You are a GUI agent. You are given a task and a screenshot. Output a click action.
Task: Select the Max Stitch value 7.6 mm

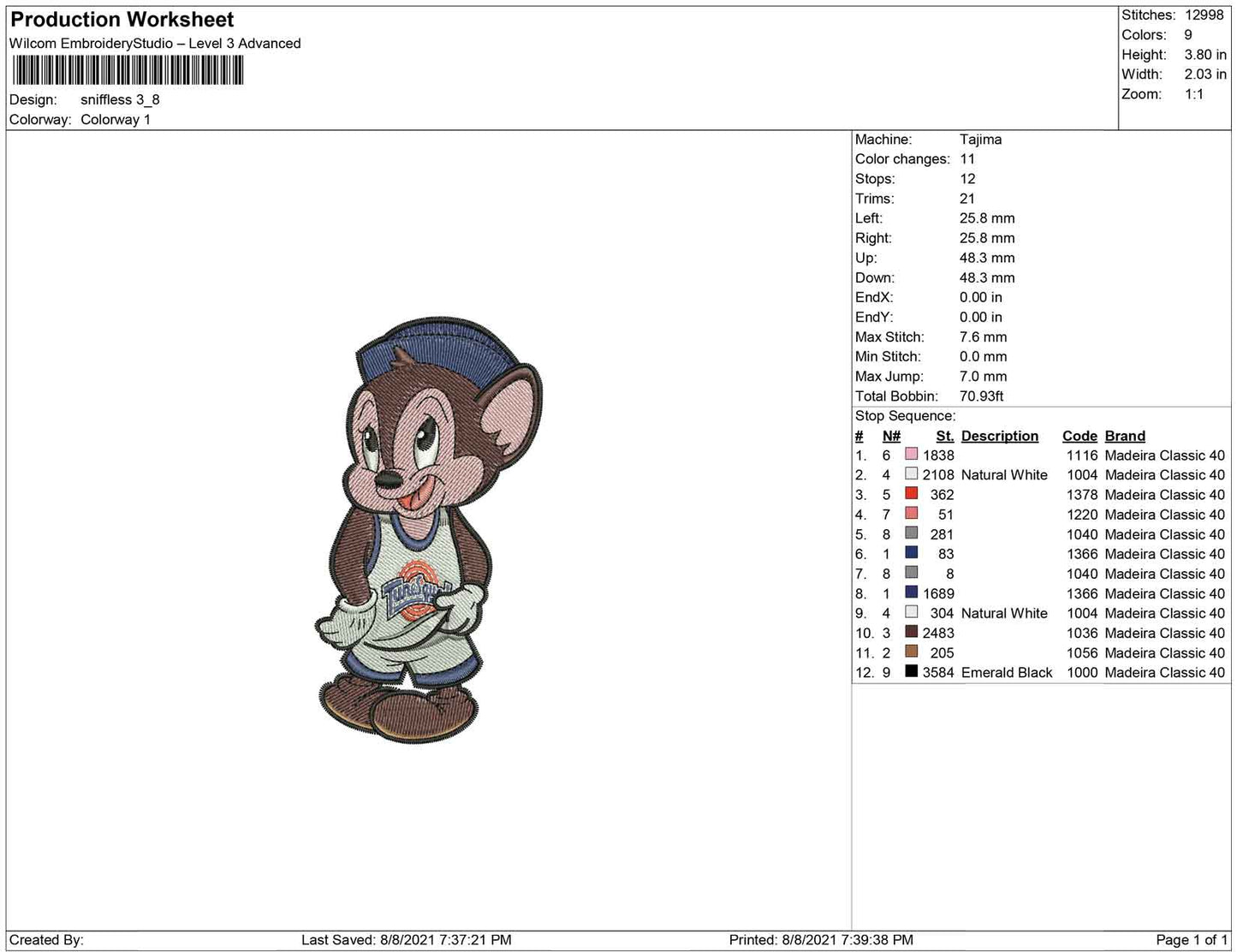pyautogui.click(x=984, y=337)
